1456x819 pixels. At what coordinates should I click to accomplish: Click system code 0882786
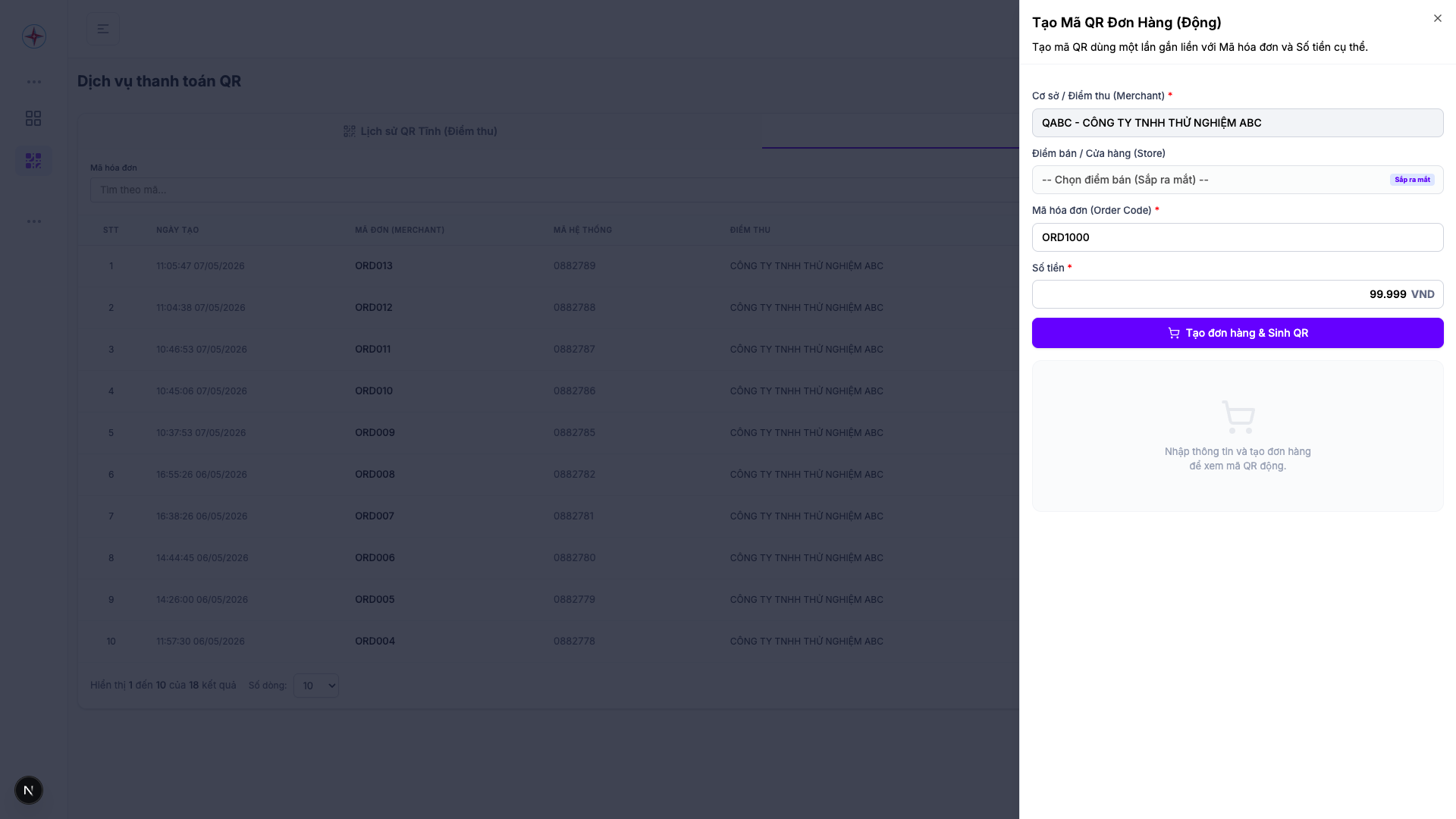tap(574, 391)
